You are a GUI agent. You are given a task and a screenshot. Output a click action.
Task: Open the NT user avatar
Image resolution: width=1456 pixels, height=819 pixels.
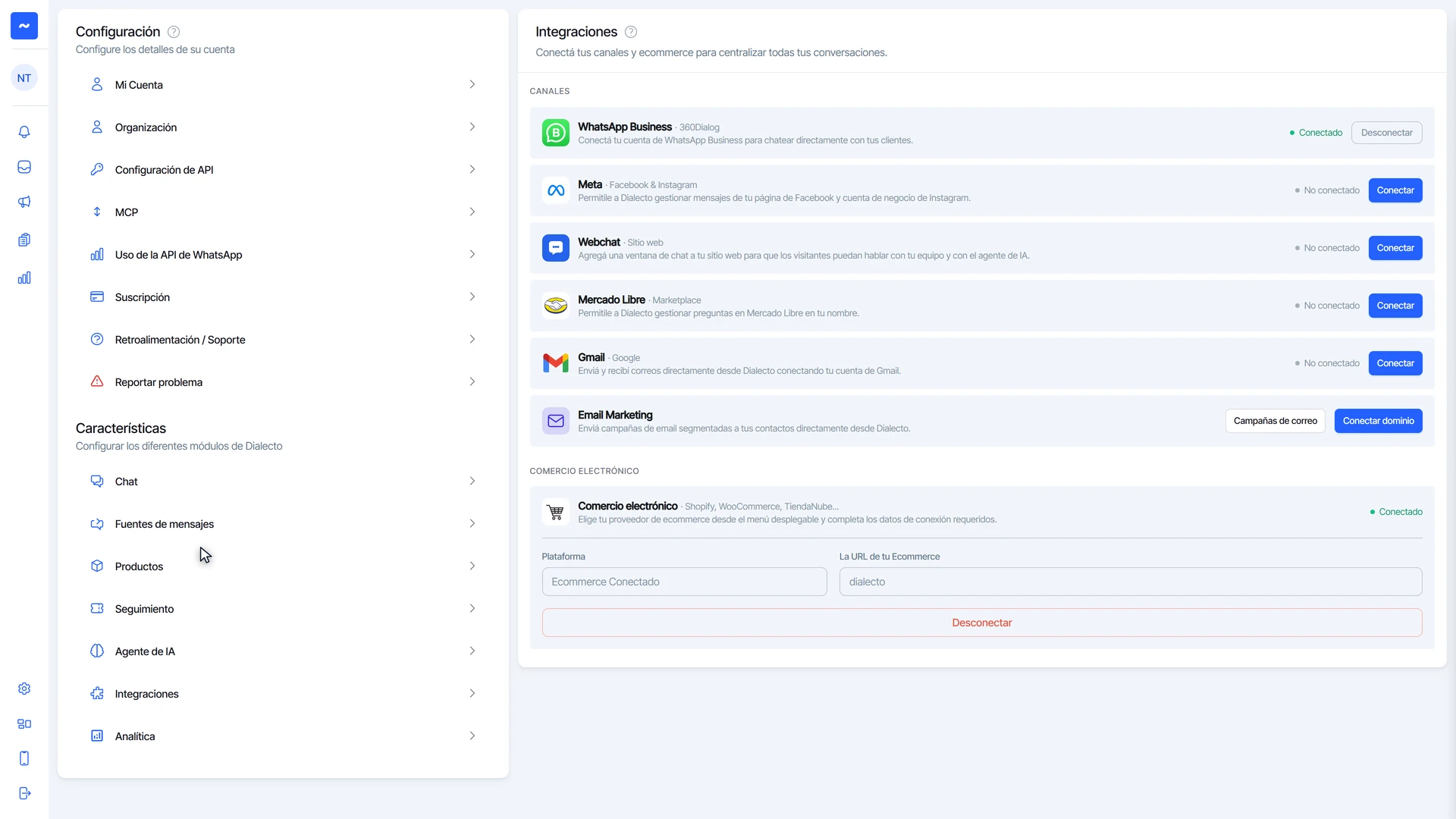[24, 78]
